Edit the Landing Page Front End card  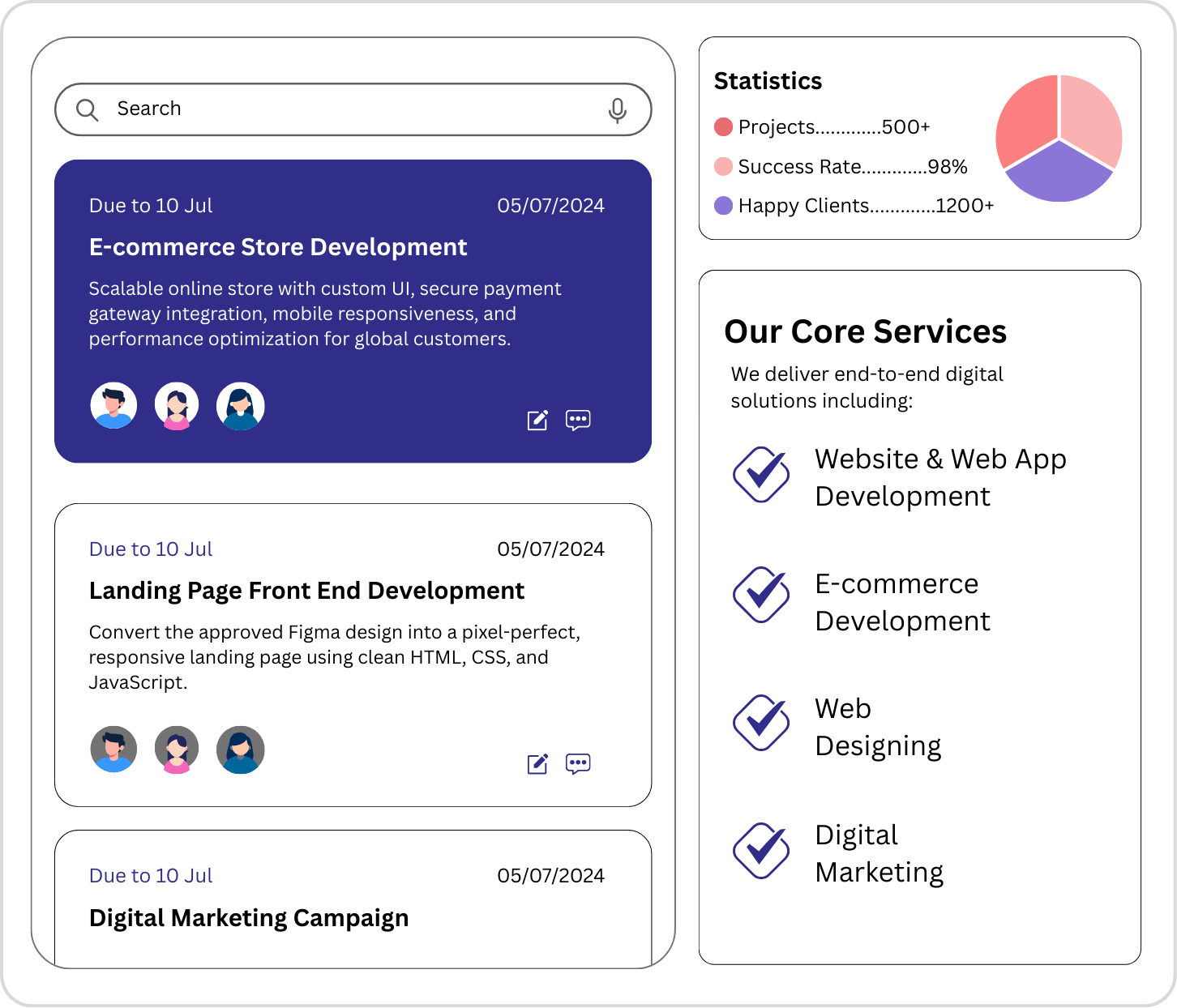[537, 763]
